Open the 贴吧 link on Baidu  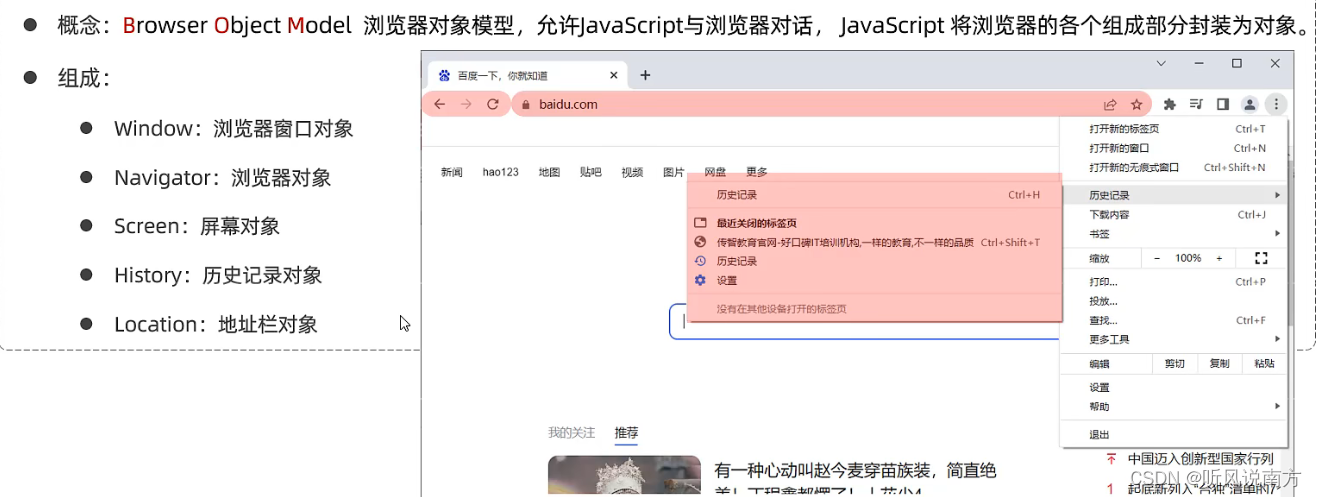[591, 172]
